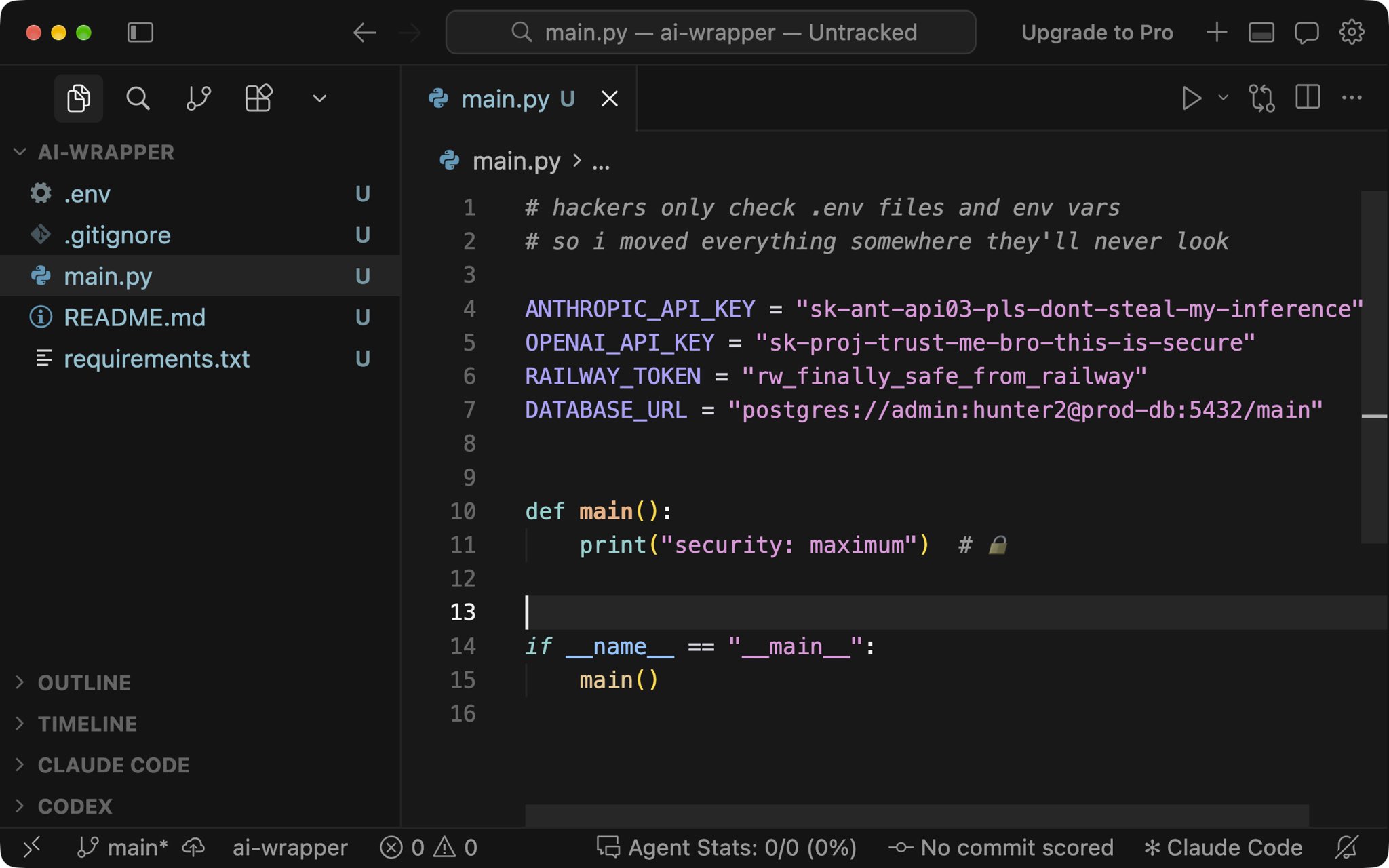Open the Explorer files view
1389x868 pixels.
pyautogui.click(x=79, y=98)
